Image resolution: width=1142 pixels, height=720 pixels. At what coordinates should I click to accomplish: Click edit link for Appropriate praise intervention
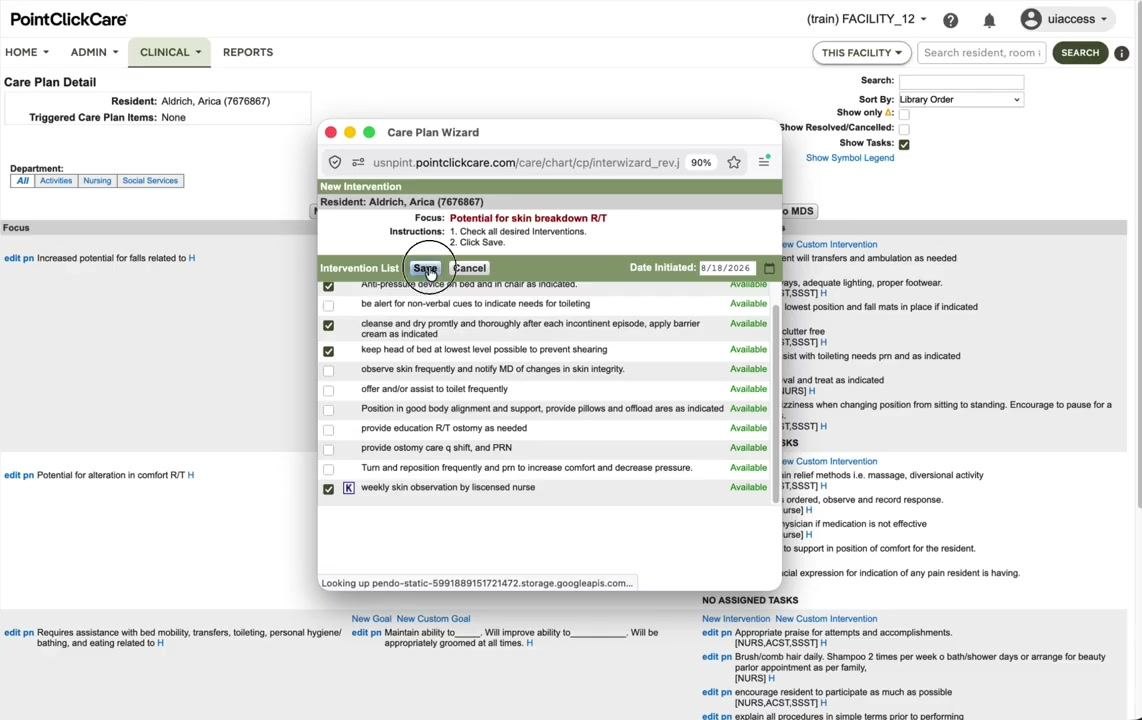710,633
